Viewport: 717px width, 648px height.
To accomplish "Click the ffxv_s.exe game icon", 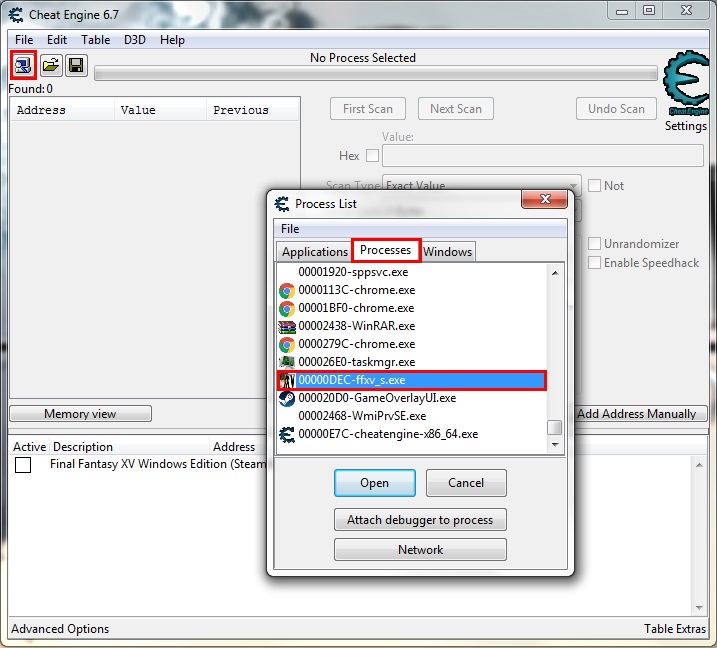I will pos(287,380).
